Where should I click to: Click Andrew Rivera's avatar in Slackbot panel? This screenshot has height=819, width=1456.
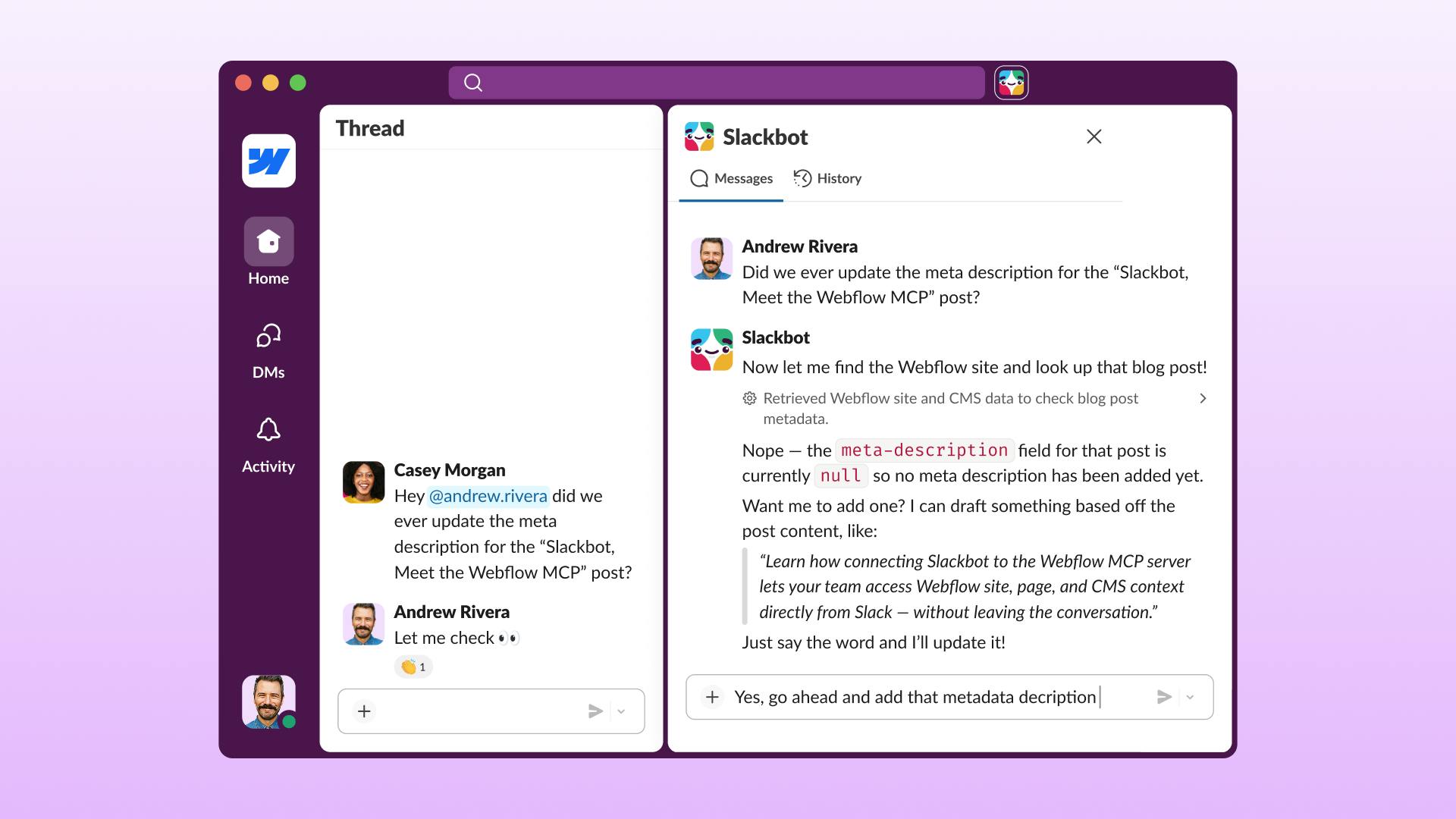(x=711, y=259)
